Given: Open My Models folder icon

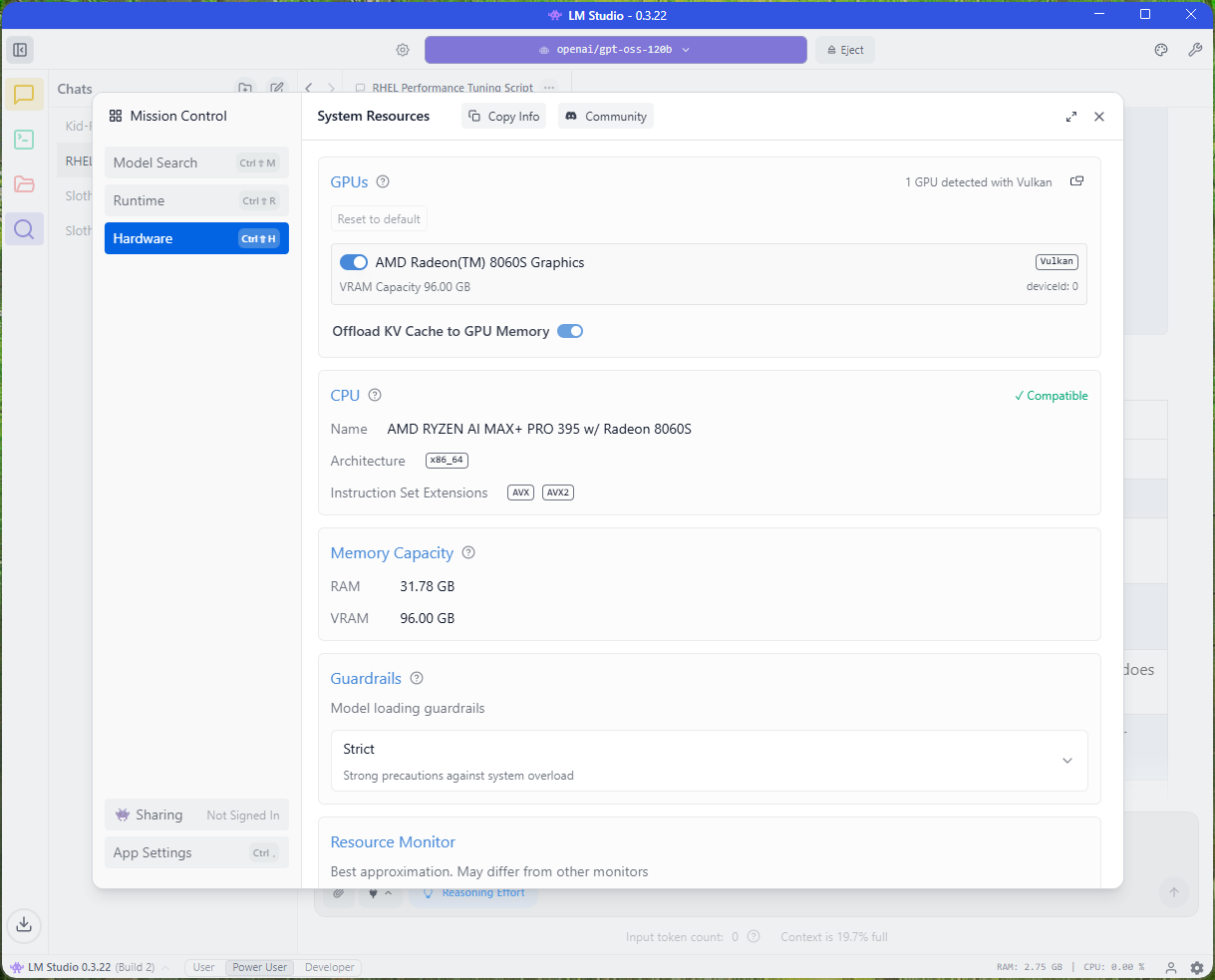Looking at the screenshot, I should click(24, 184).
